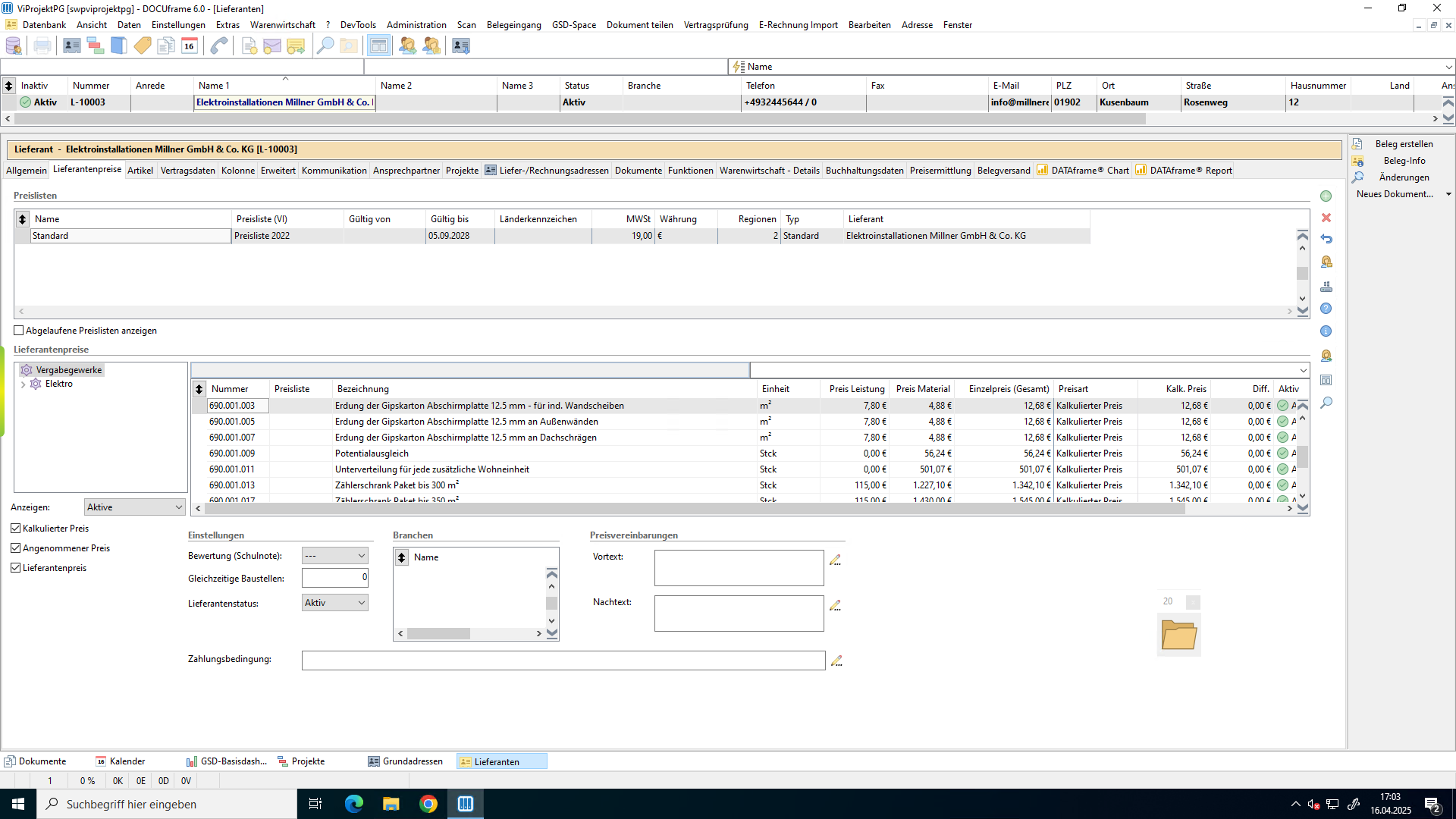Open the Einstellungen menu

pyautogui.click(x=178, y=25)
